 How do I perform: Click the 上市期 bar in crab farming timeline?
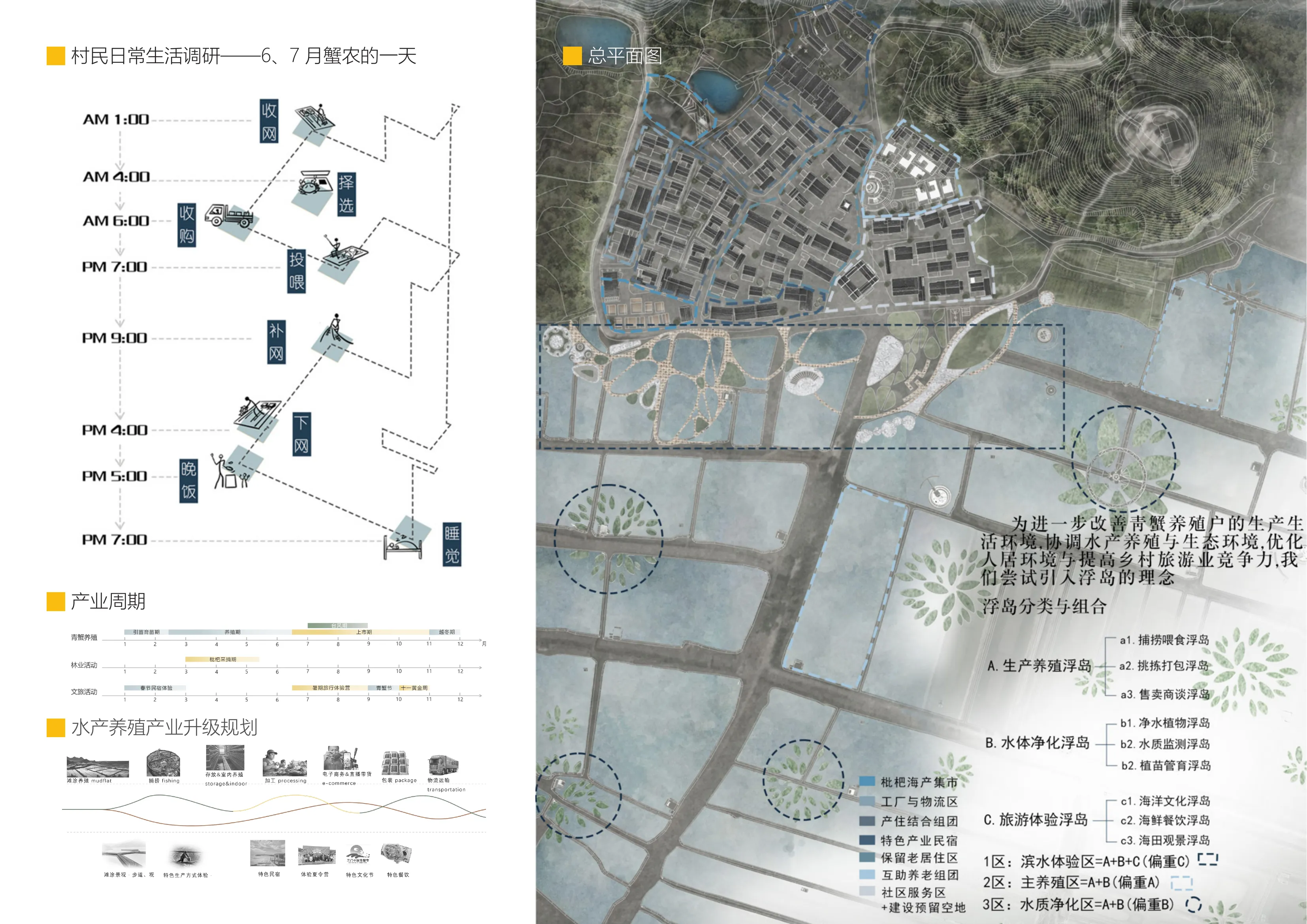pos(363,632)
